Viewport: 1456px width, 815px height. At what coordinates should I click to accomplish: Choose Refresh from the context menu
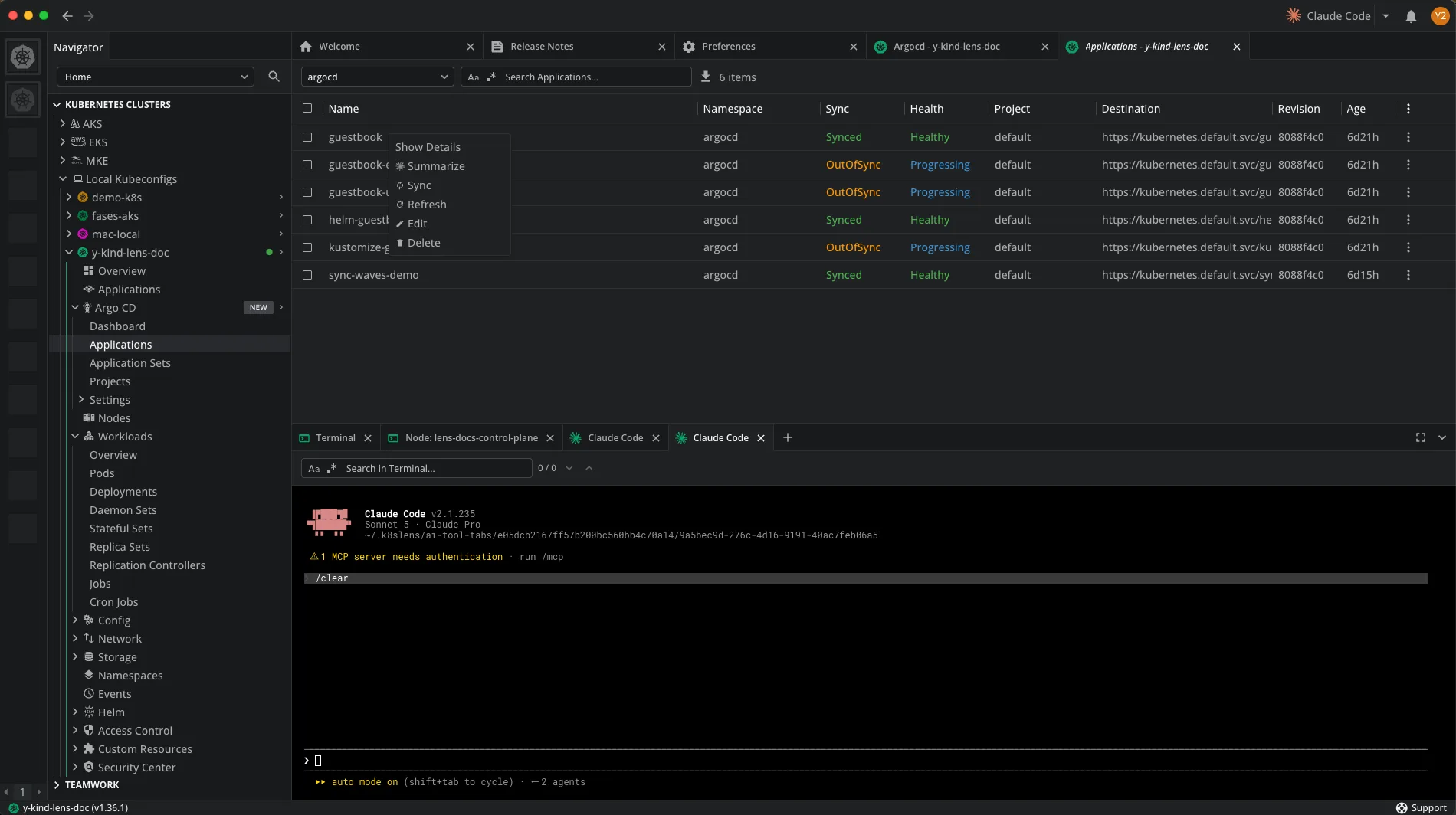(450, 205)
